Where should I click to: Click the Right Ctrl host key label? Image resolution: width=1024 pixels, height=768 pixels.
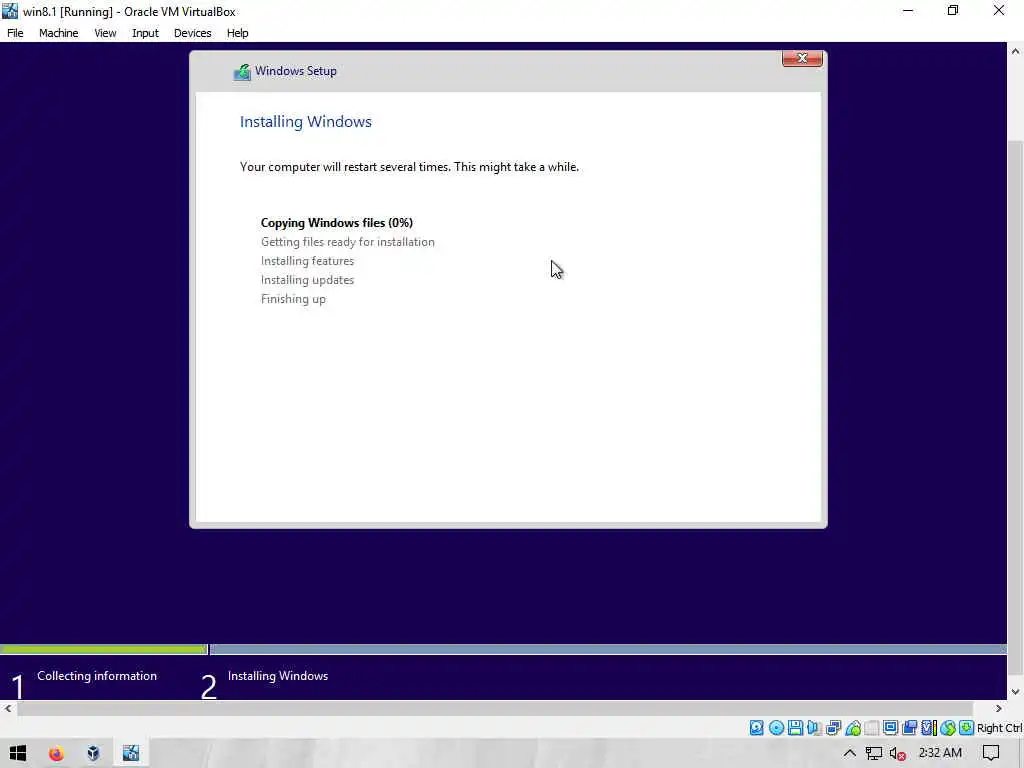click(x=999, y=728)
